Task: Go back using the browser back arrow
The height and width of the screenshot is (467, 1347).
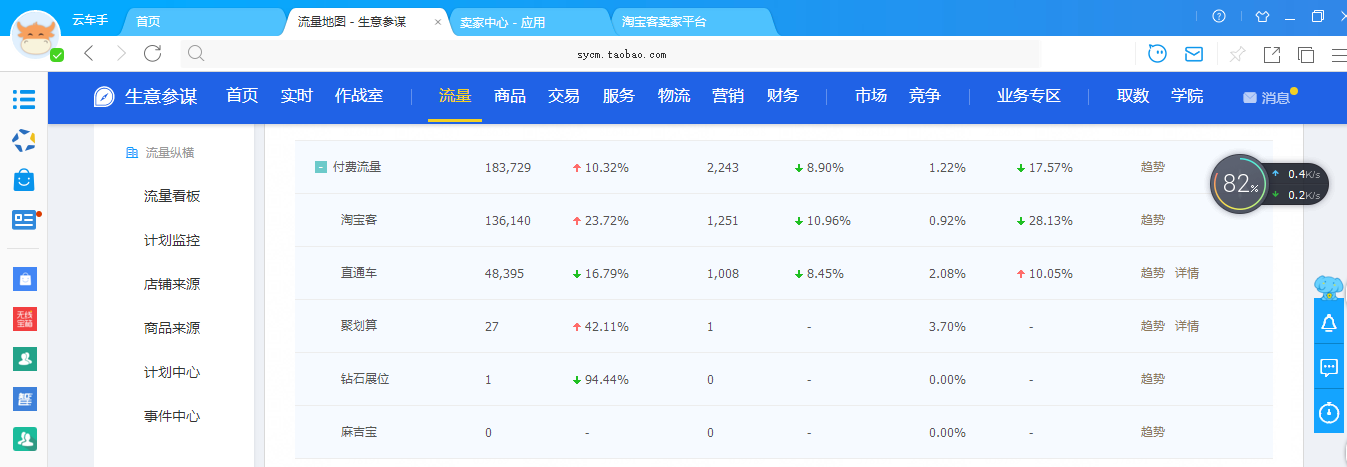Action: point(89,54)
